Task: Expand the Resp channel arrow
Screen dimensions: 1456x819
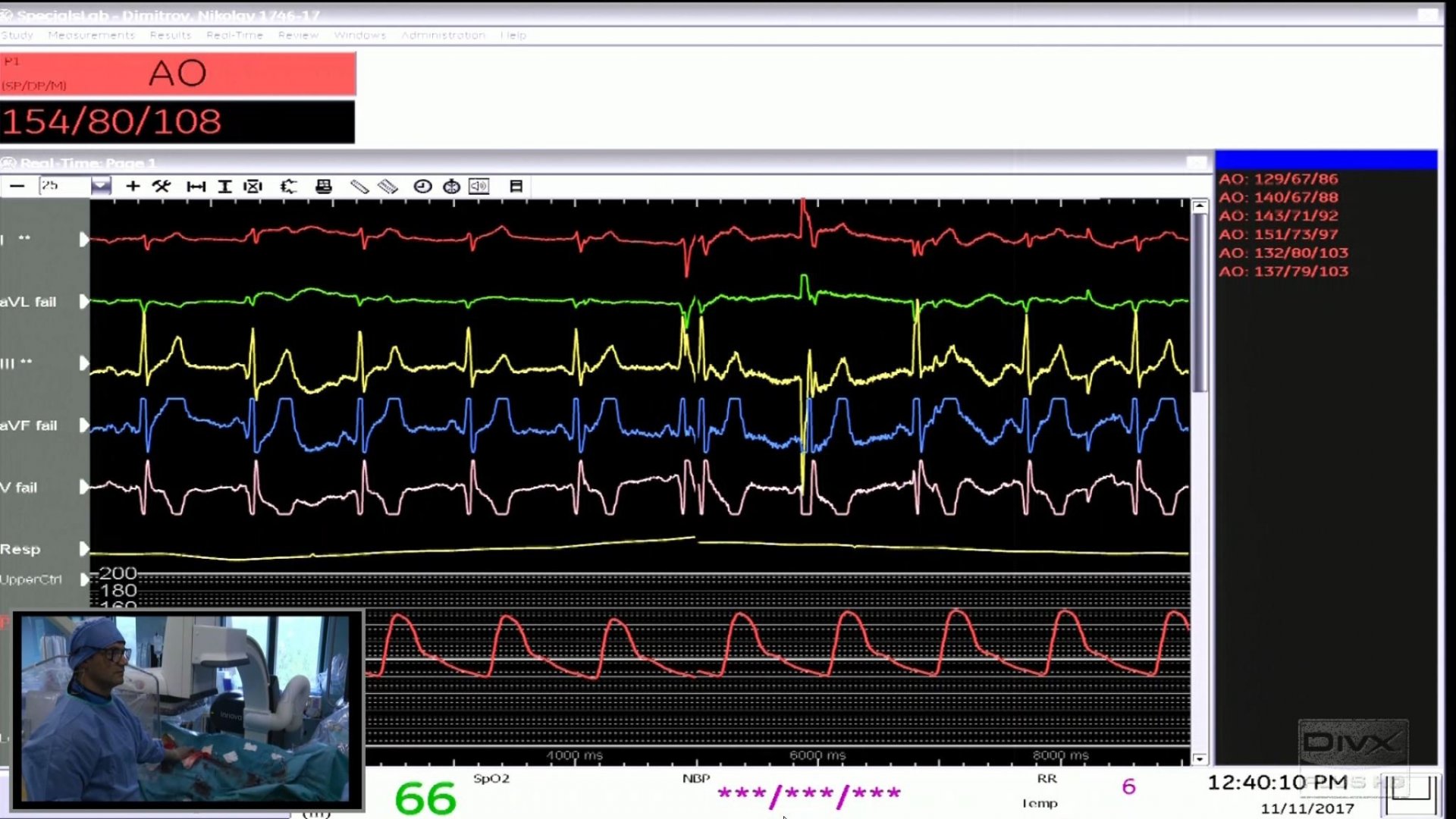Action: pos(83,549)
